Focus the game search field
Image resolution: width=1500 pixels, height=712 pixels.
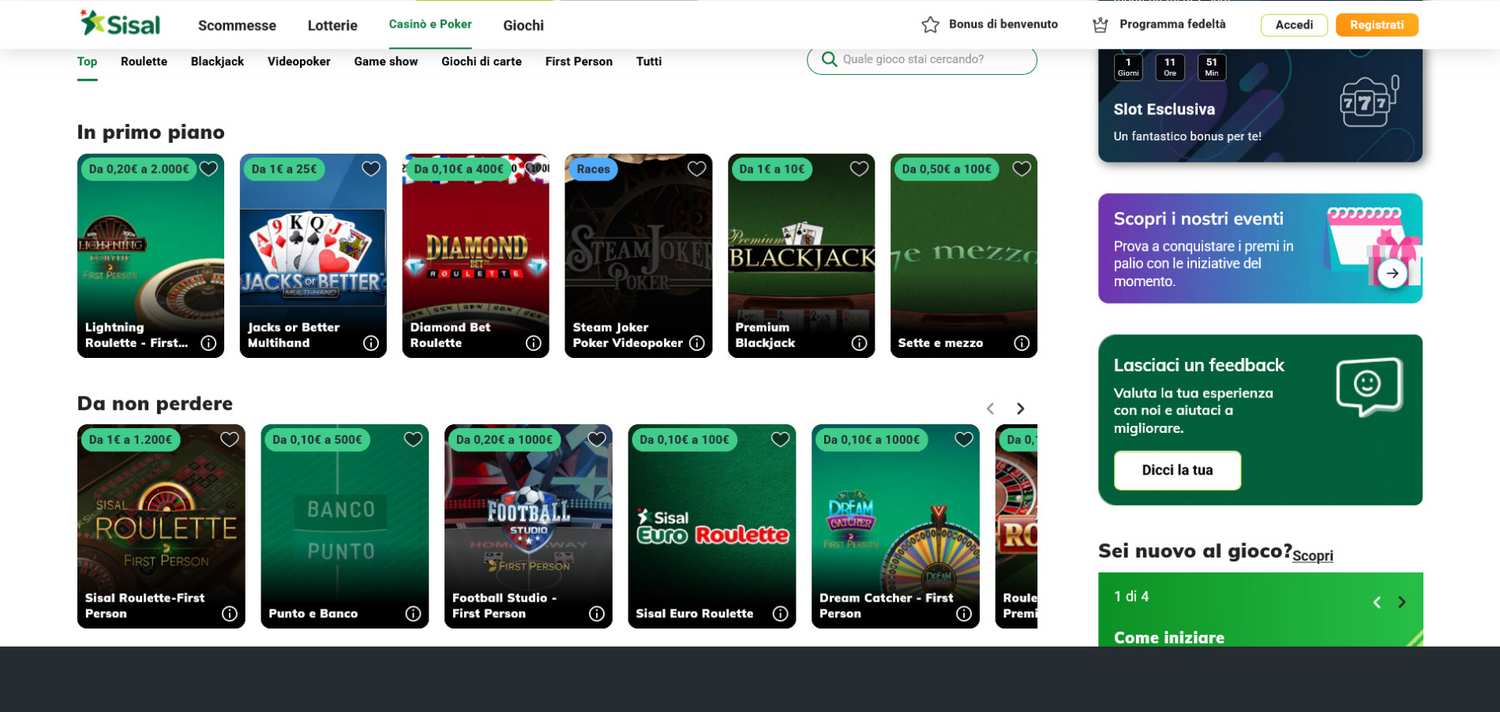pyautogui.click(x=922, y=59)
